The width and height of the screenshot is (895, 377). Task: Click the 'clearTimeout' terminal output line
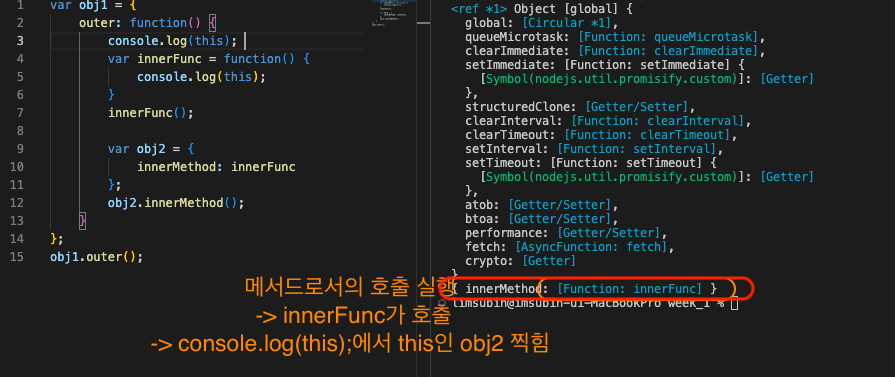click(600, 135)
